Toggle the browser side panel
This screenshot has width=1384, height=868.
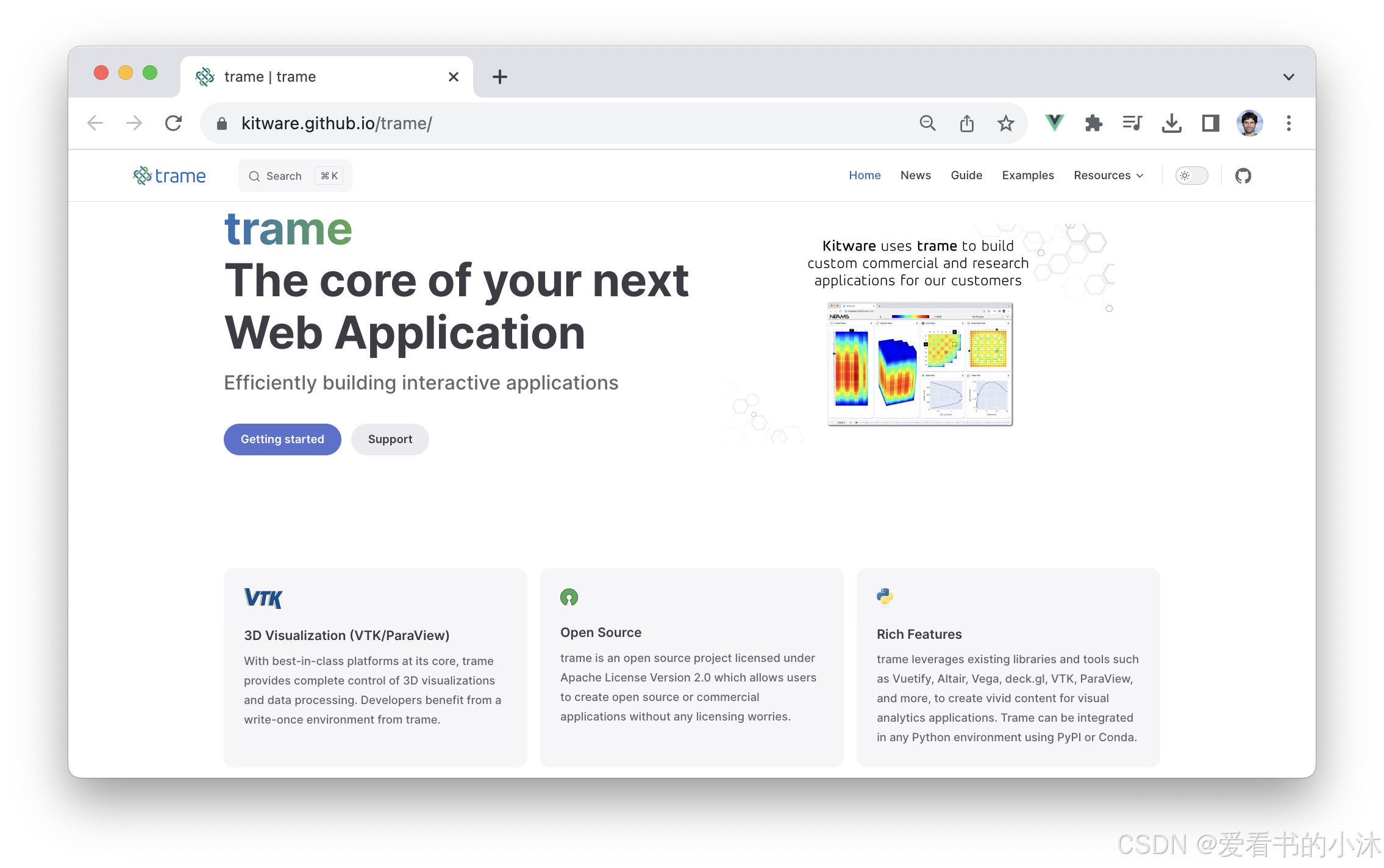(x=1210, y=124)
